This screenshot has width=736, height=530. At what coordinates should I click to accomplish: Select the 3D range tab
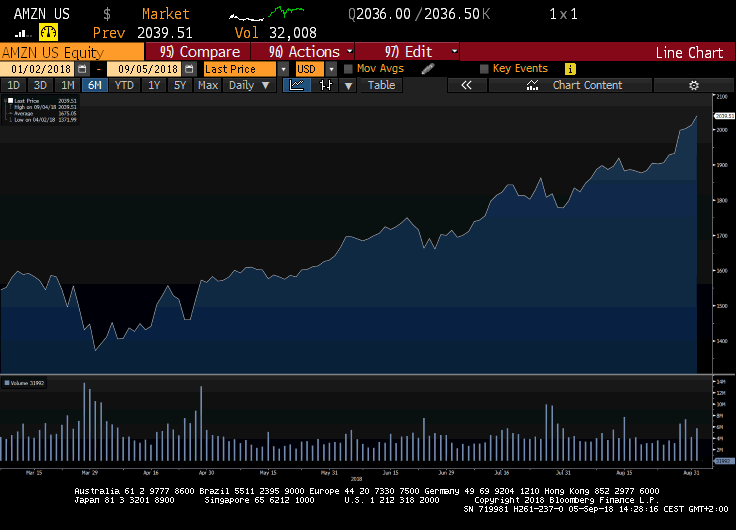point(40,85)
